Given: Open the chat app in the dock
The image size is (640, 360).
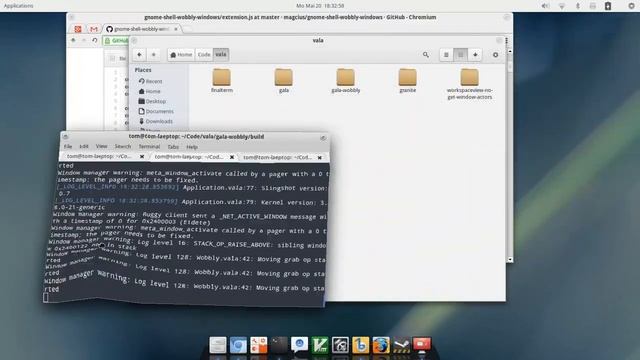Looking at the screenshot, I should (x=299, y=345).
